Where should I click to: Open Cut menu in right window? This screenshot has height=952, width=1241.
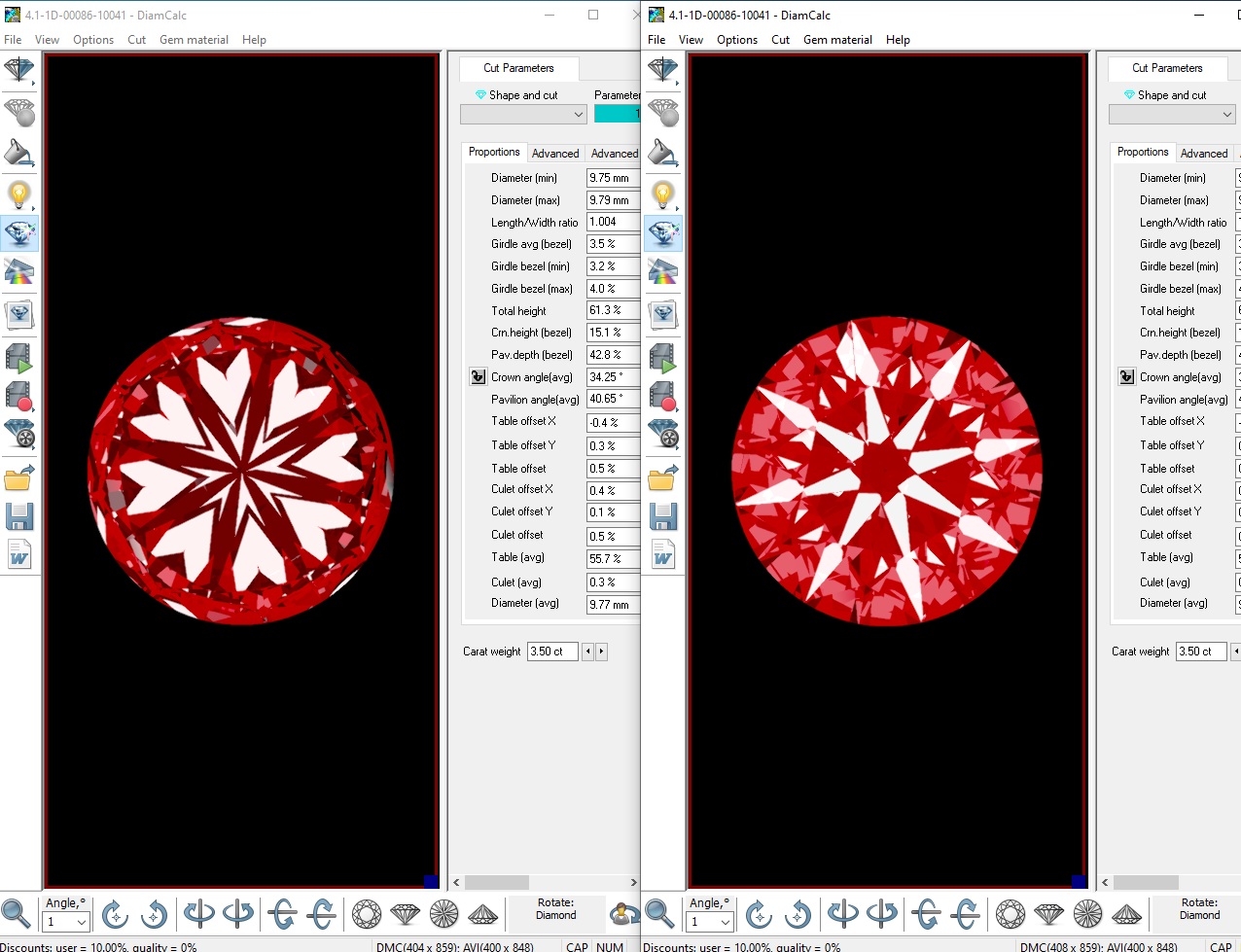[x=780, y=40]
